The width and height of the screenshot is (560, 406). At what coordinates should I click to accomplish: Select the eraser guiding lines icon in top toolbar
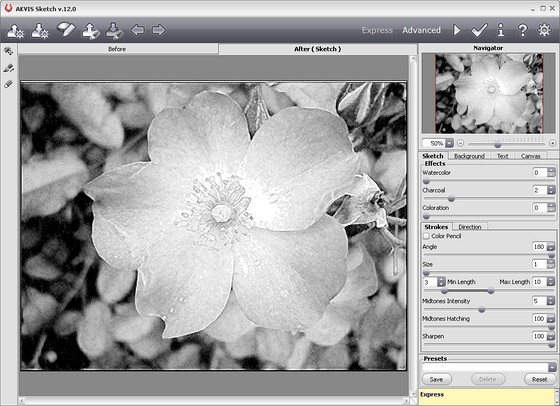pos(66,30)
